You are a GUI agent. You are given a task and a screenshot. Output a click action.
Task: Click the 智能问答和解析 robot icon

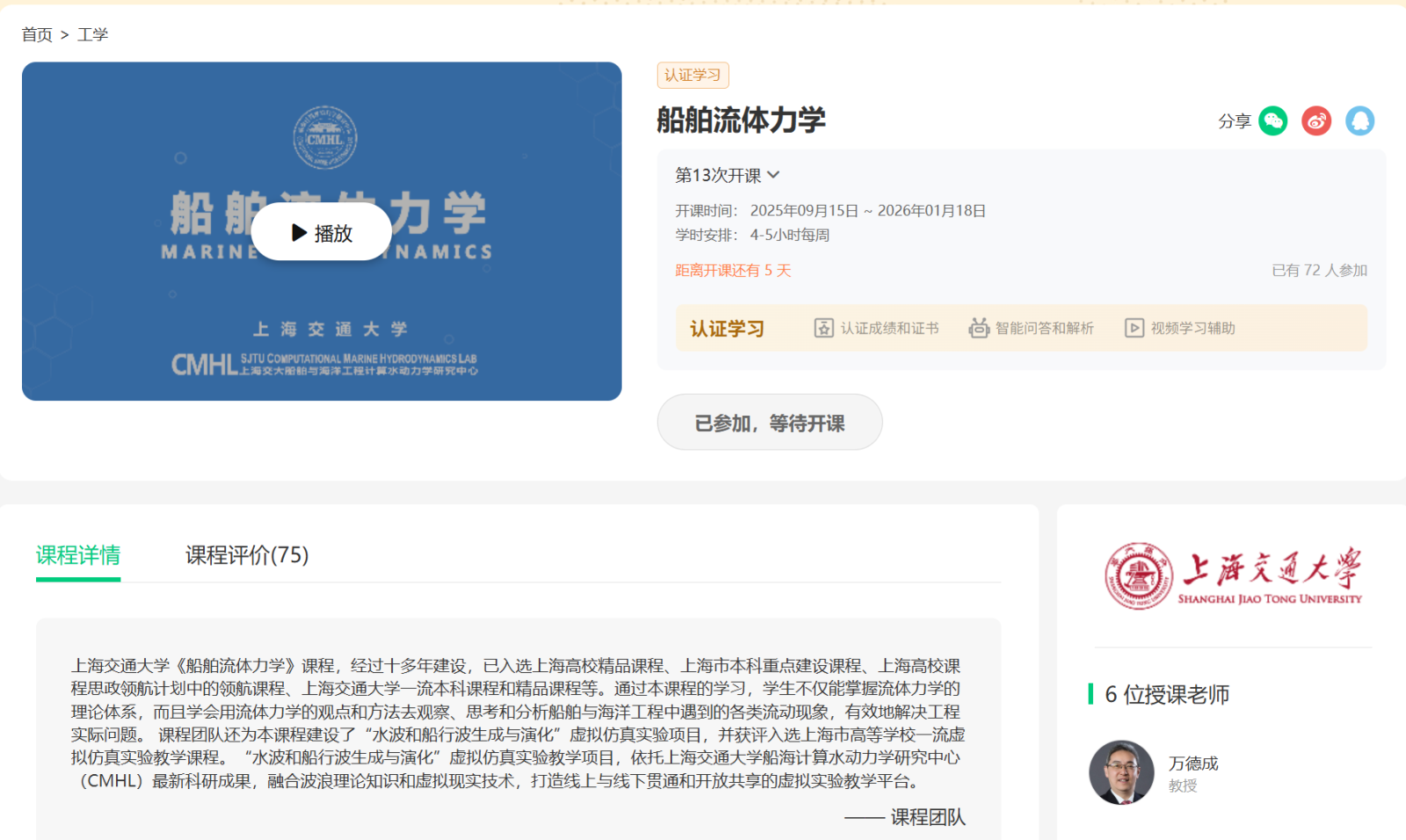click(979, 328)
